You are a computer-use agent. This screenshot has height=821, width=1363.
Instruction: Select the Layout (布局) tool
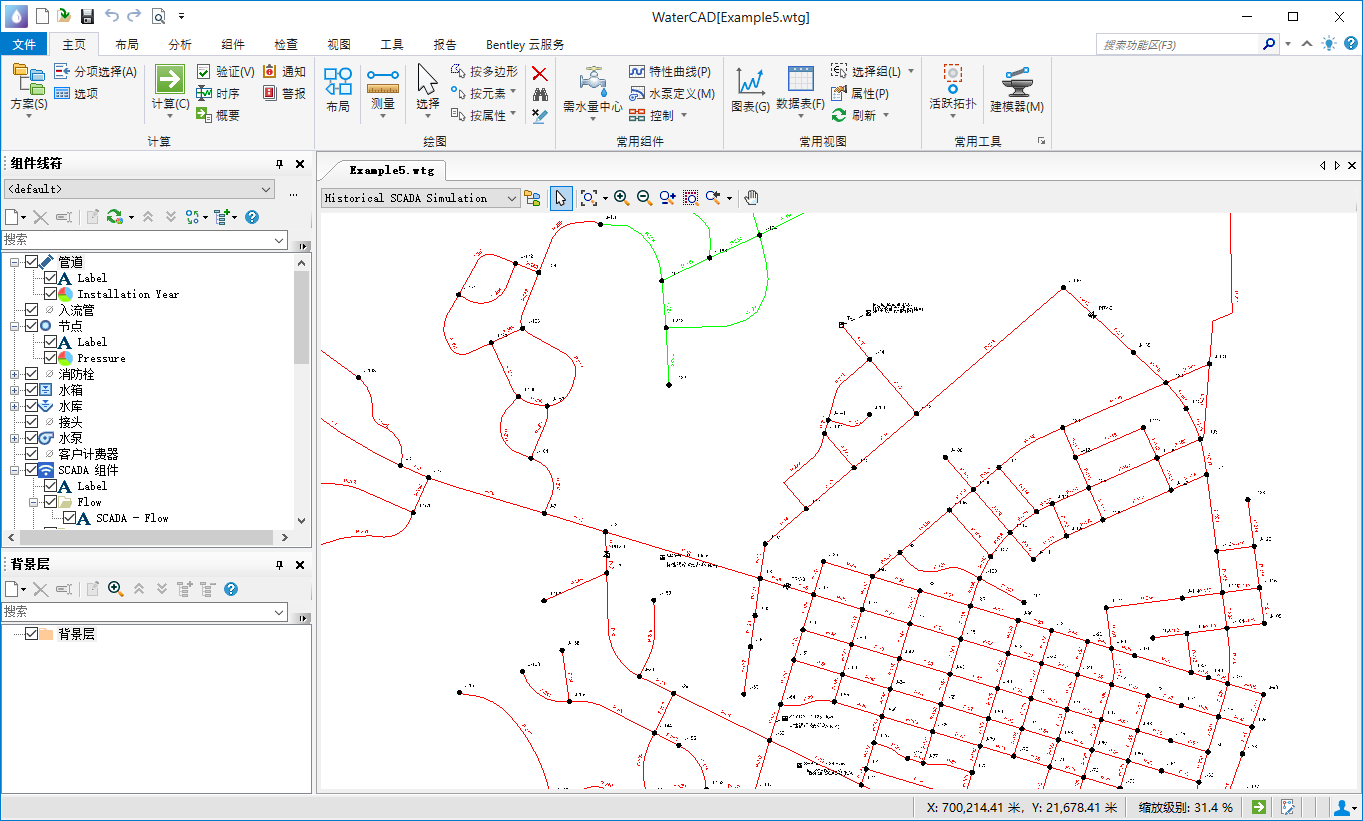338,89
